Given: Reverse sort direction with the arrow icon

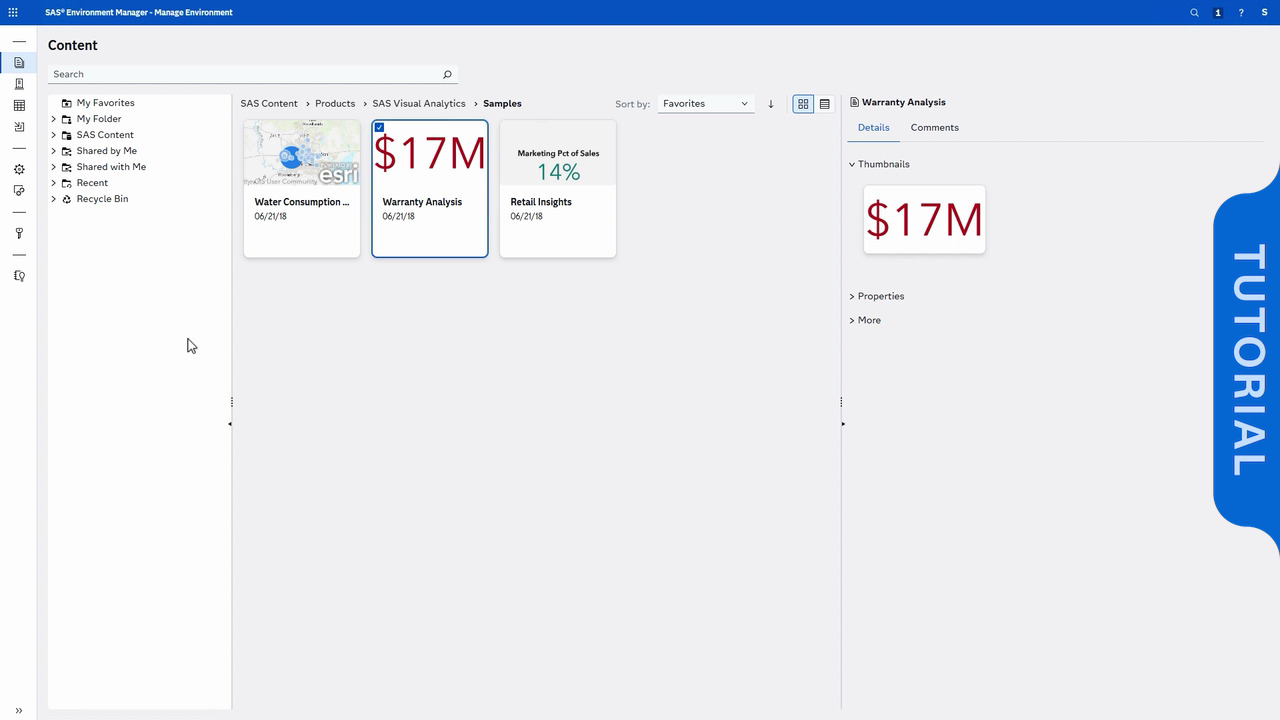Looking at the screenshot, I should pos(771,104).
